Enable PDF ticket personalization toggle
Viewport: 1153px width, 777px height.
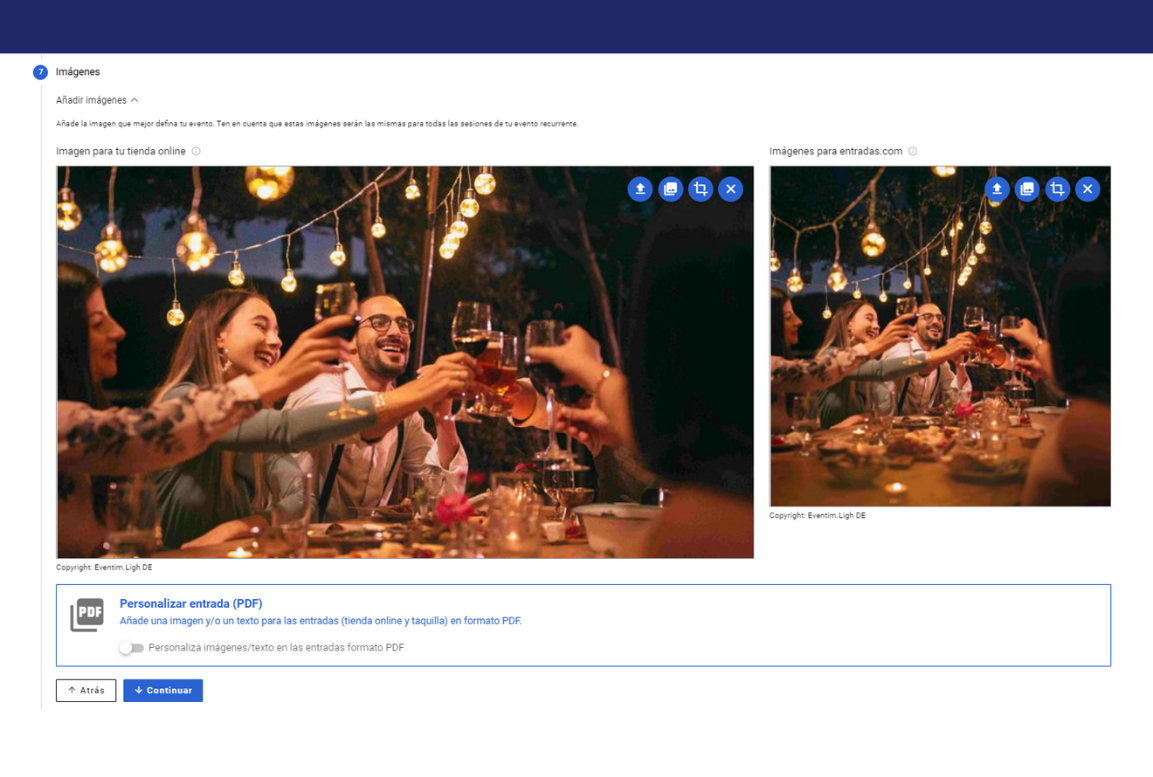[x=131, y=648]
